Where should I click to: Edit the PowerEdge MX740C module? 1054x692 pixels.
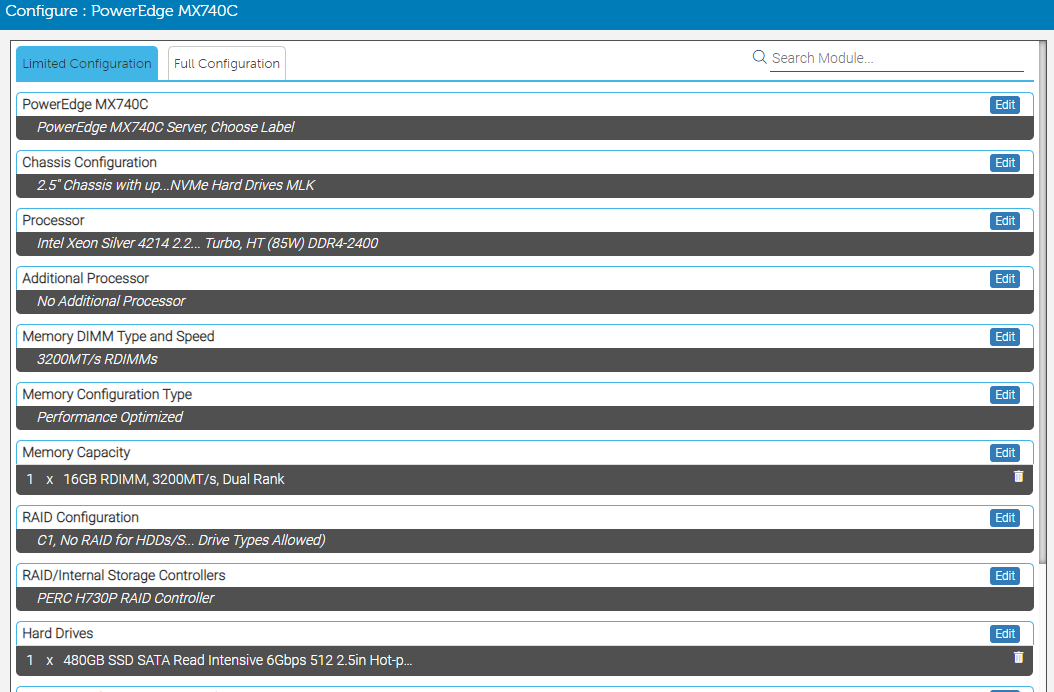click(x=1005, y=105)
